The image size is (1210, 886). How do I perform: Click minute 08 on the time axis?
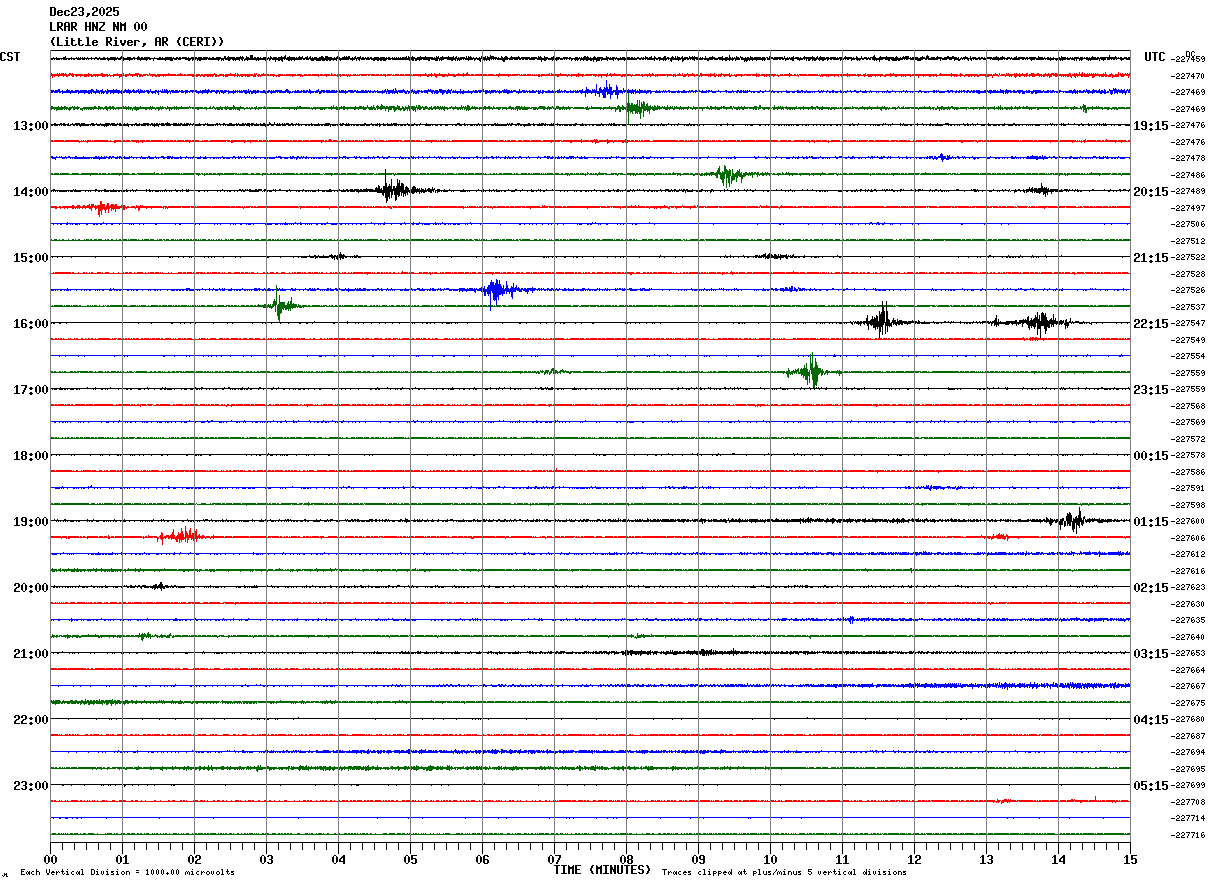[x=626, y=859]
